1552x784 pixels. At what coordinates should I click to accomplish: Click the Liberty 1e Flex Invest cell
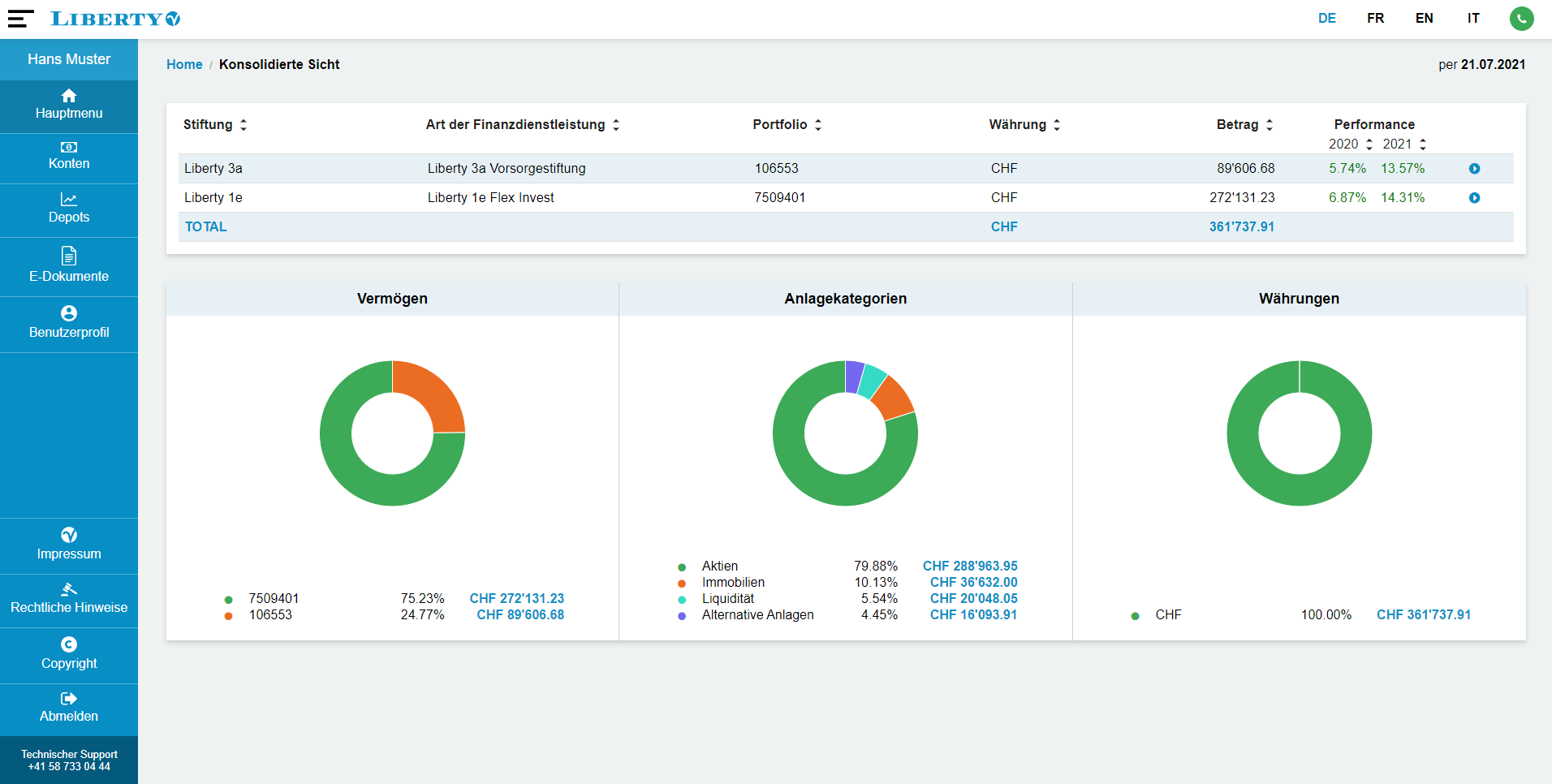[x=491, y=198]
